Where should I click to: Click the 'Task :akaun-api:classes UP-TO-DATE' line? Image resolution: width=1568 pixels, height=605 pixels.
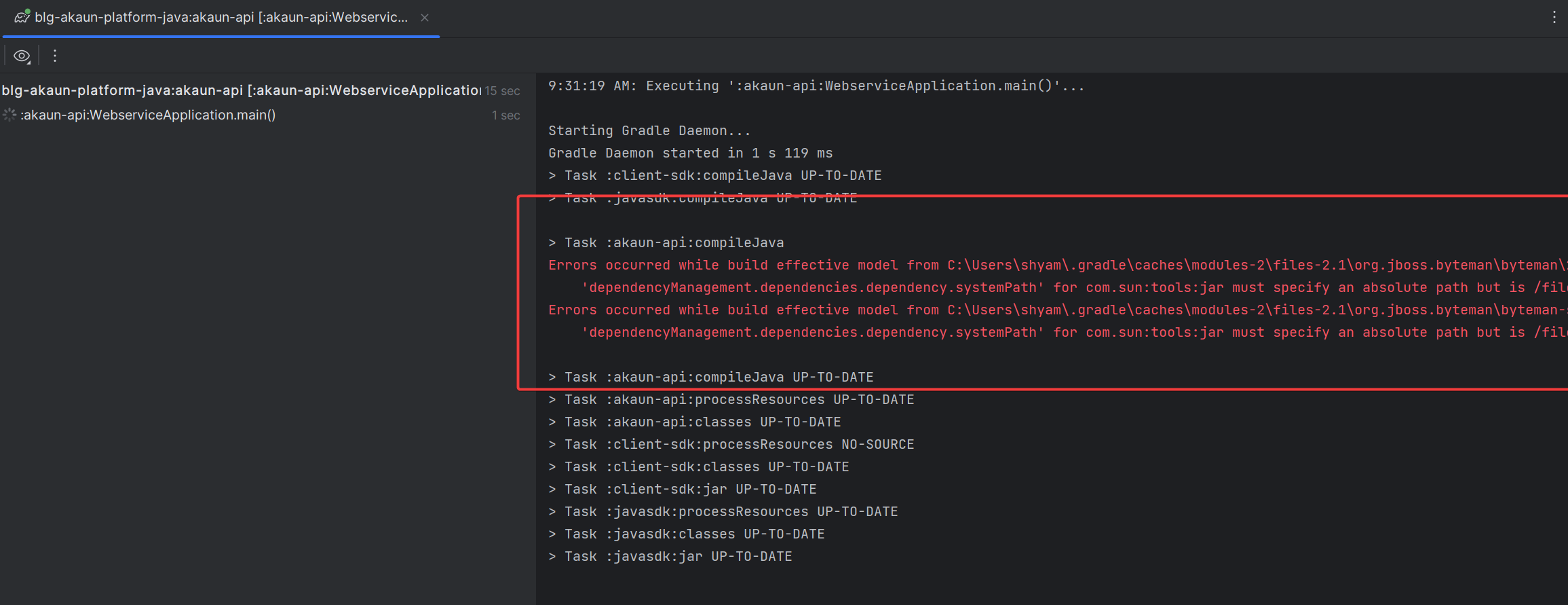(702, 422)
